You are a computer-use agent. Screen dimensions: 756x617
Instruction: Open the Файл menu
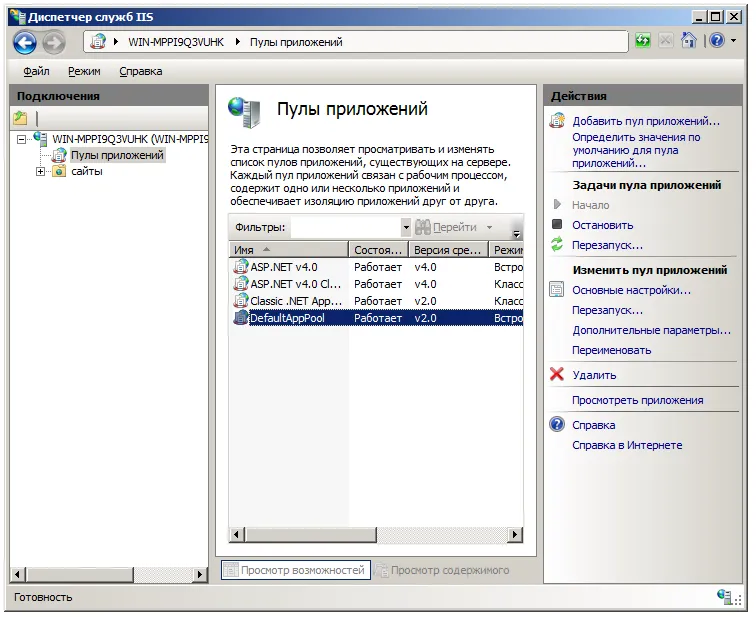(36, 71)
